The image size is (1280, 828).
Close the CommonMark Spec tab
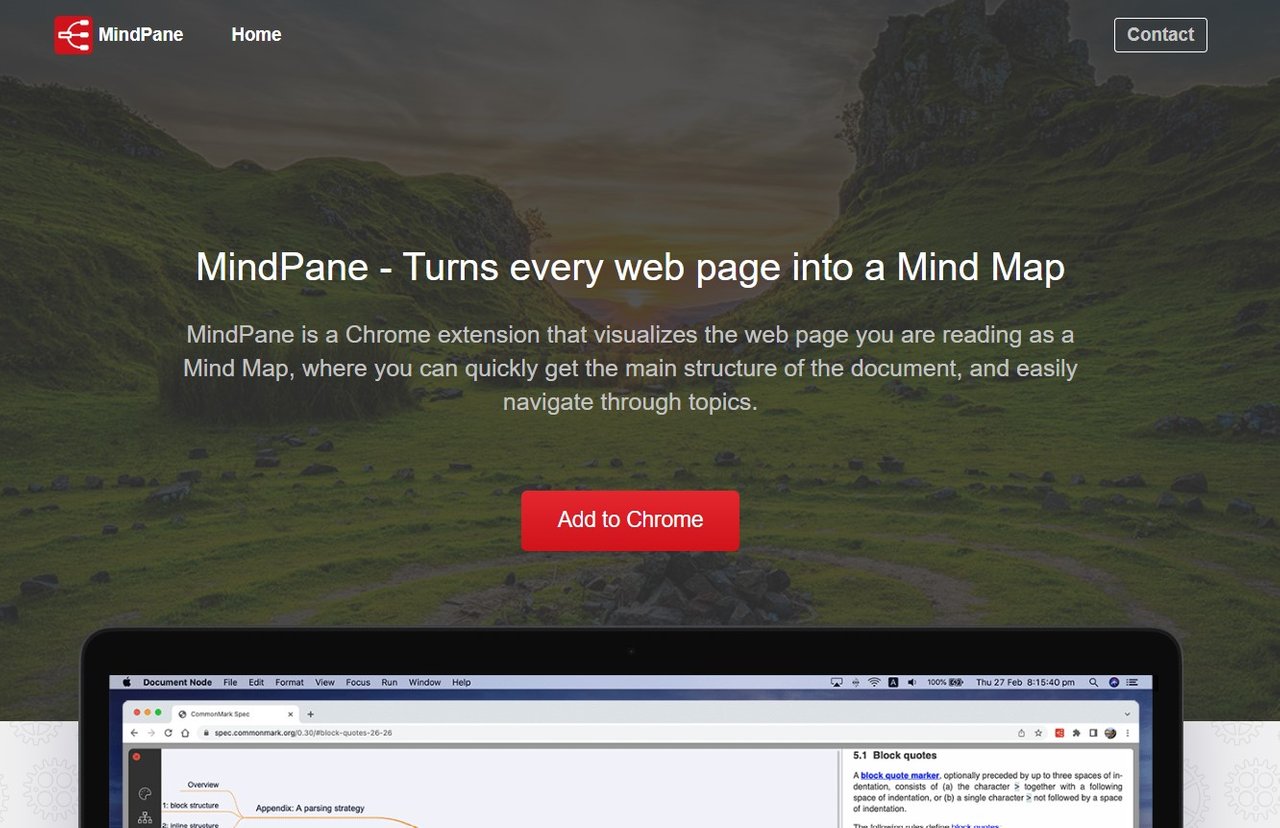290,714
